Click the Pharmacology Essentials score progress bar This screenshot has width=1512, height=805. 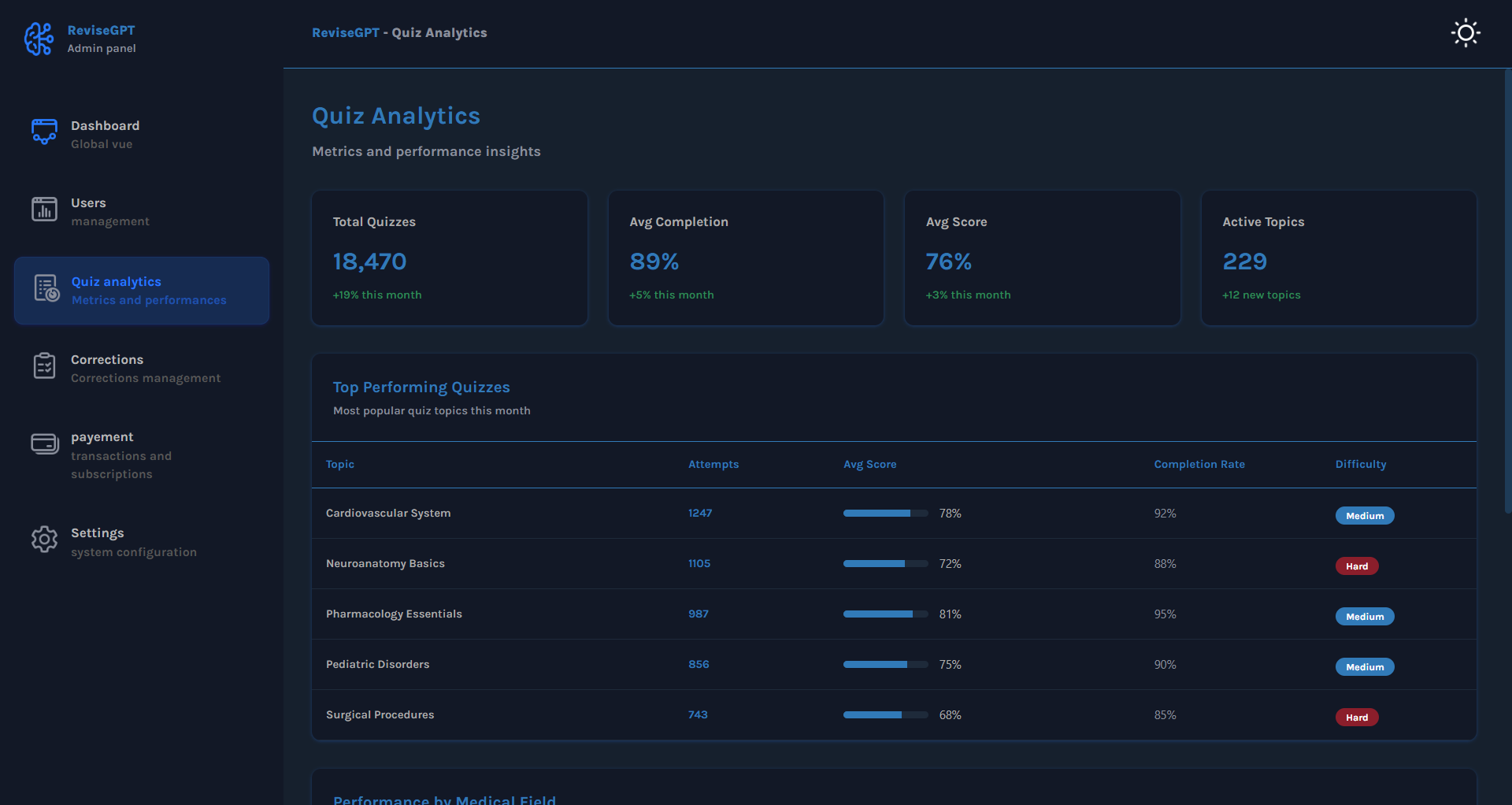pyautogui.click(x=886, y=614)
